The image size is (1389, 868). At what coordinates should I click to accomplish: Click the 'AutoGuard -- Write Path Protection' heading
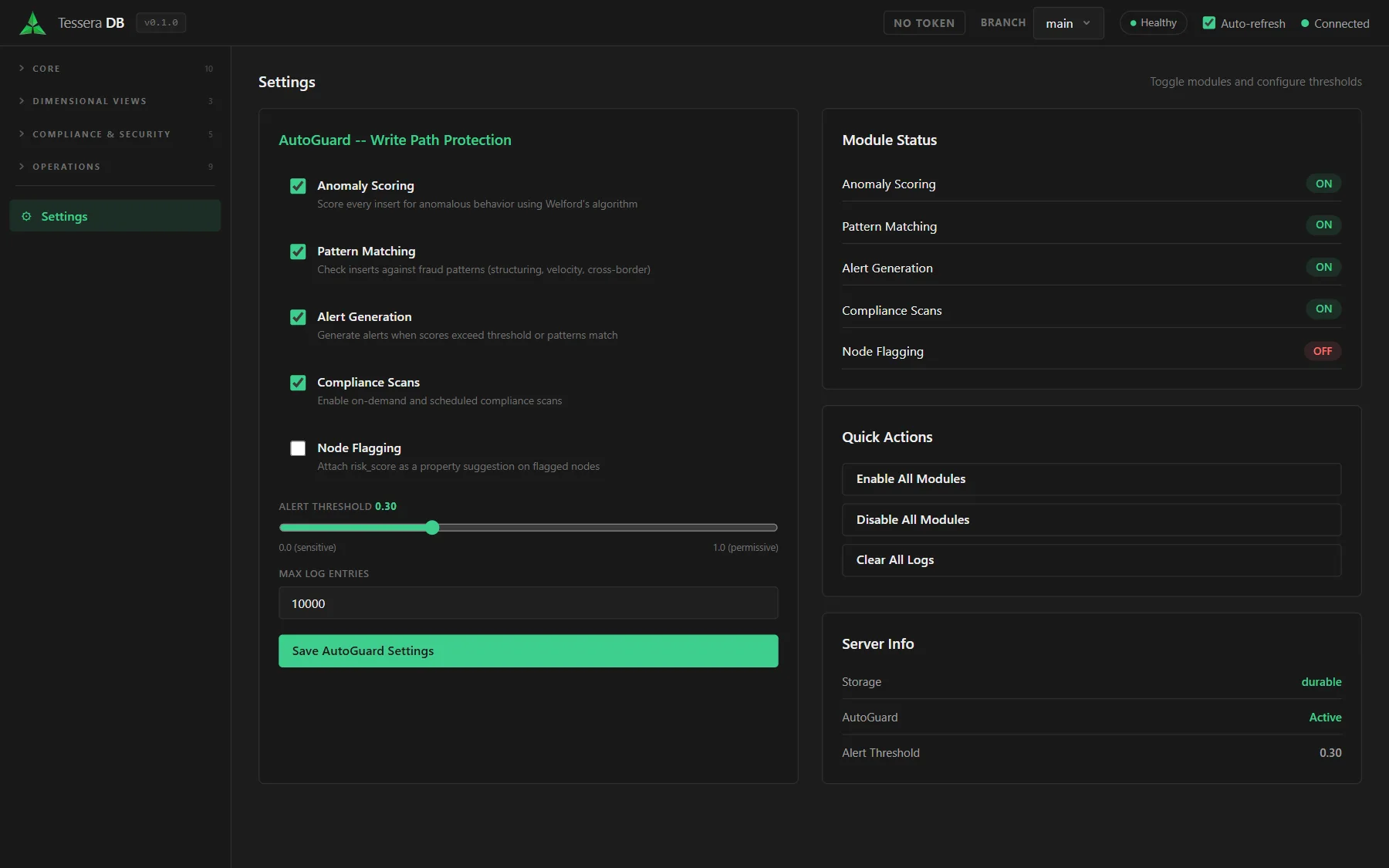pyautogui.click(x=395, y=140)
